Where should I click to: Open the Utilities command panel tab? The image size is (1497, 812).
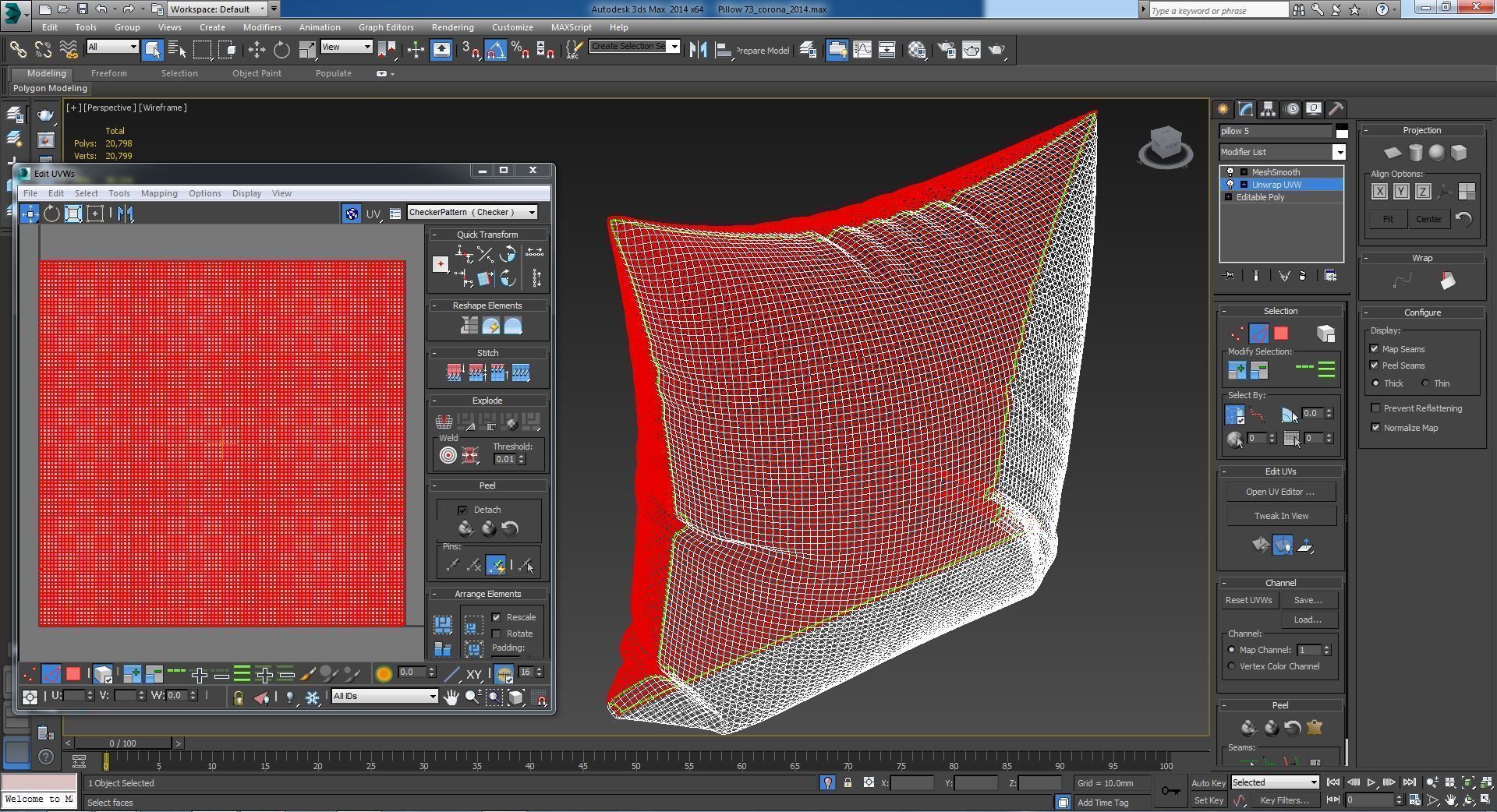click(1336, 109)
